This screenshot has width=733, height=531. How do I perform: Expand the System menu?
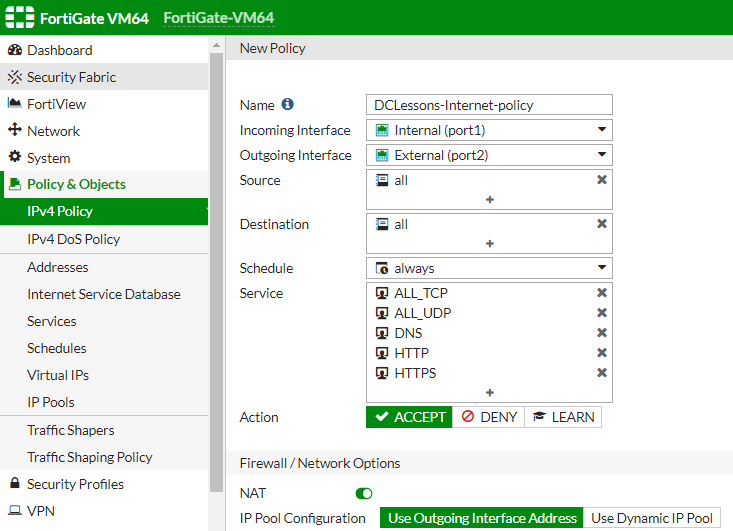104,158
